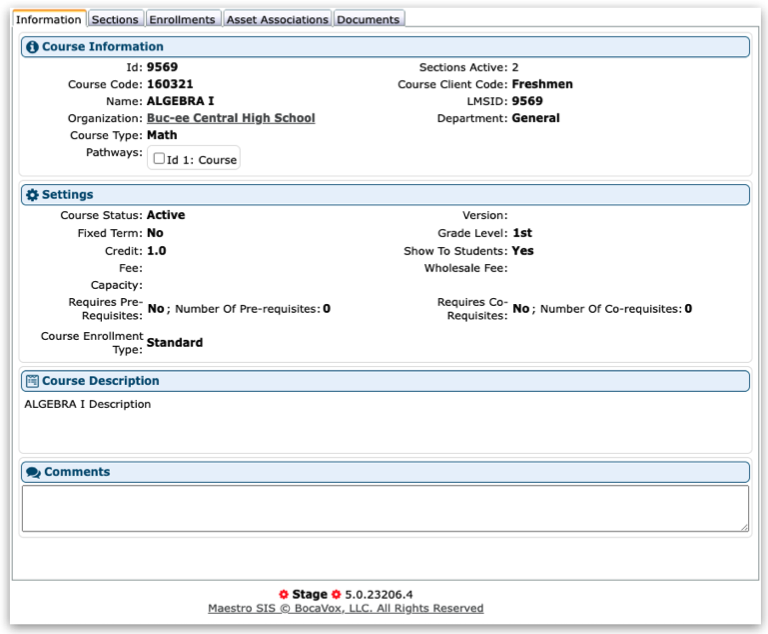The height and width of the screenshot is (634, 768).
Task: Click the ALGEBRA I Description text
Action: (88, 404)
